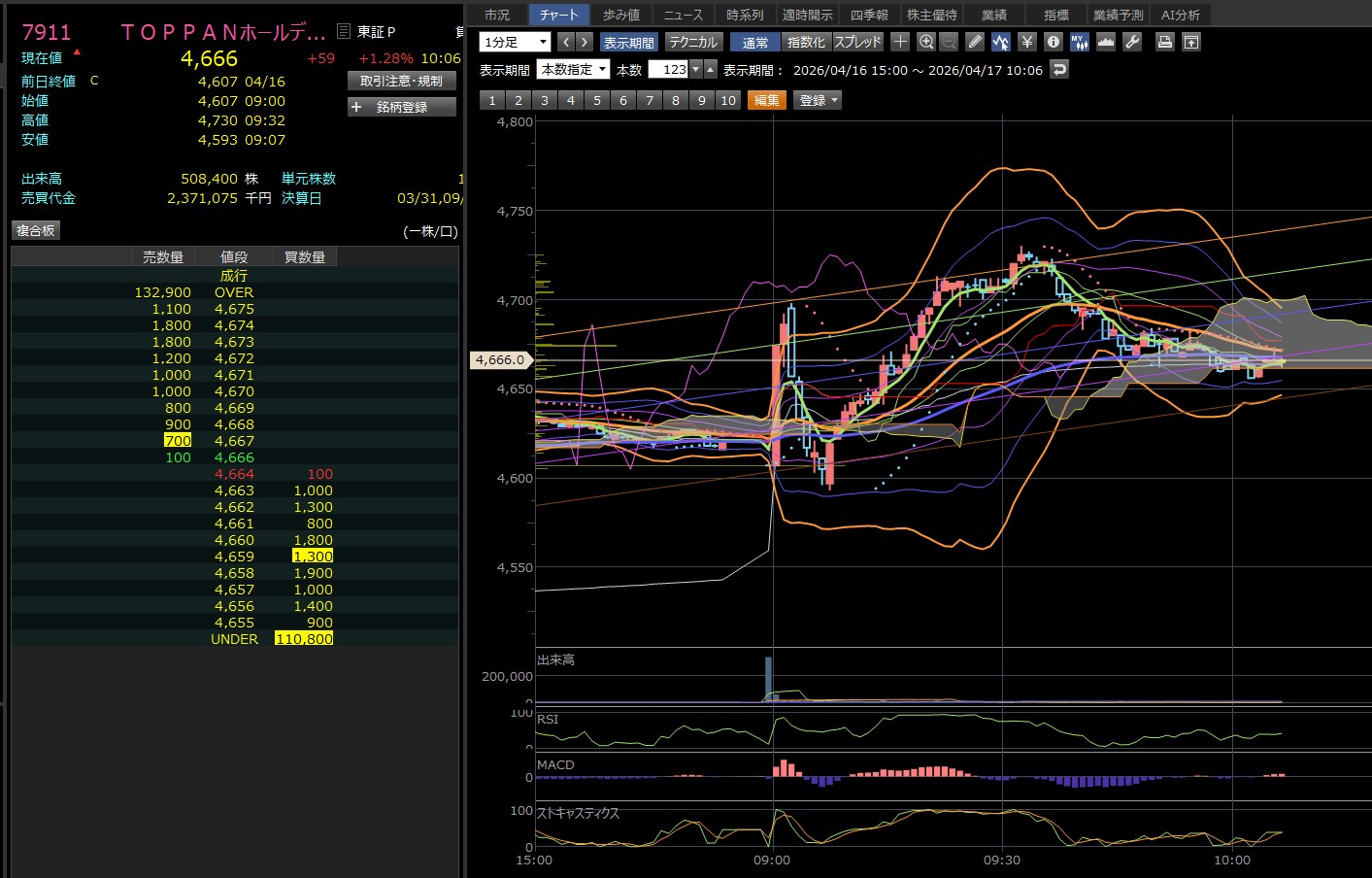Click the zoom in magnifier icon
Screen dimensions: 1372x878
pos(926,42)
